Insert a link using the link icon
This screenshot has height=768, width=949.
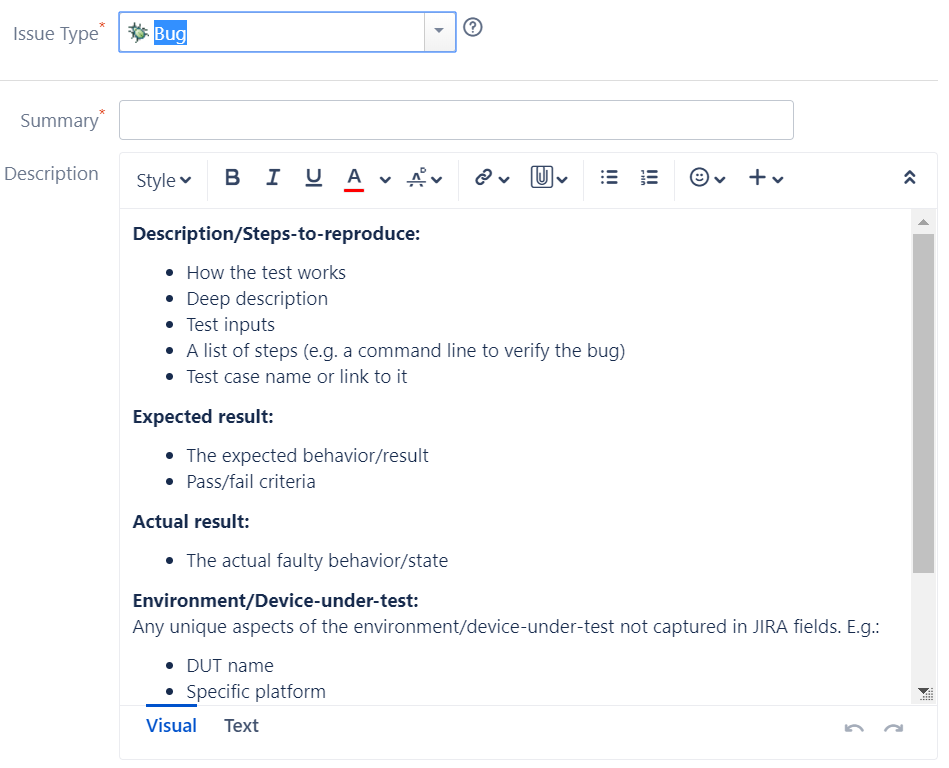click(x=492, y=178)
